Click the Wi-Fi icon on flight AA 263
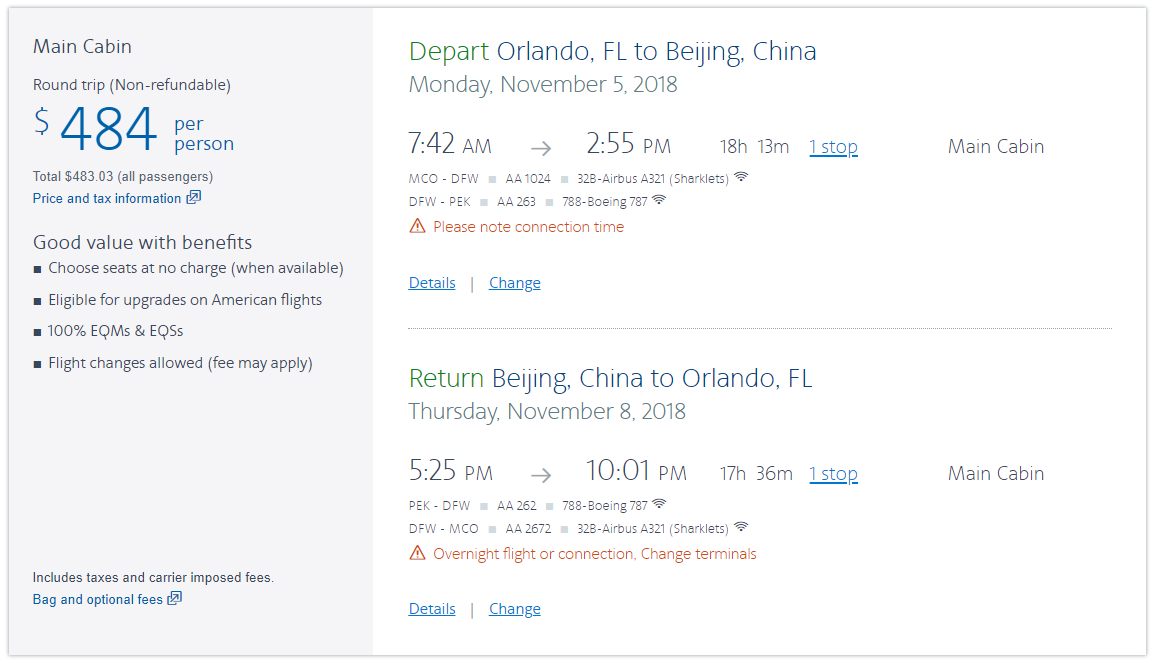Screen dimensions: 1155x663 [659, 200]
